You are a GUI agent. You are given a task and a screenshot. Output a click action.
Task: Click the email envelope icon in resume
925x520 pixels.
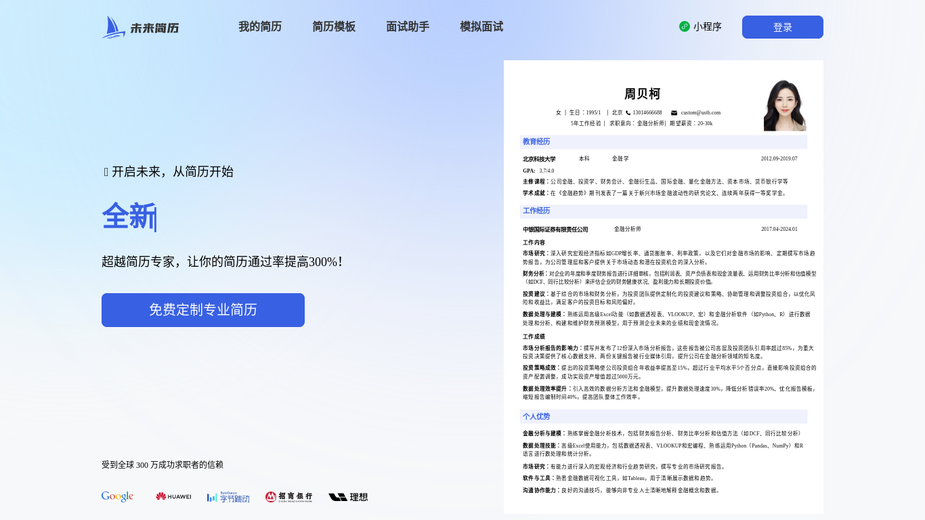[674, 113]
